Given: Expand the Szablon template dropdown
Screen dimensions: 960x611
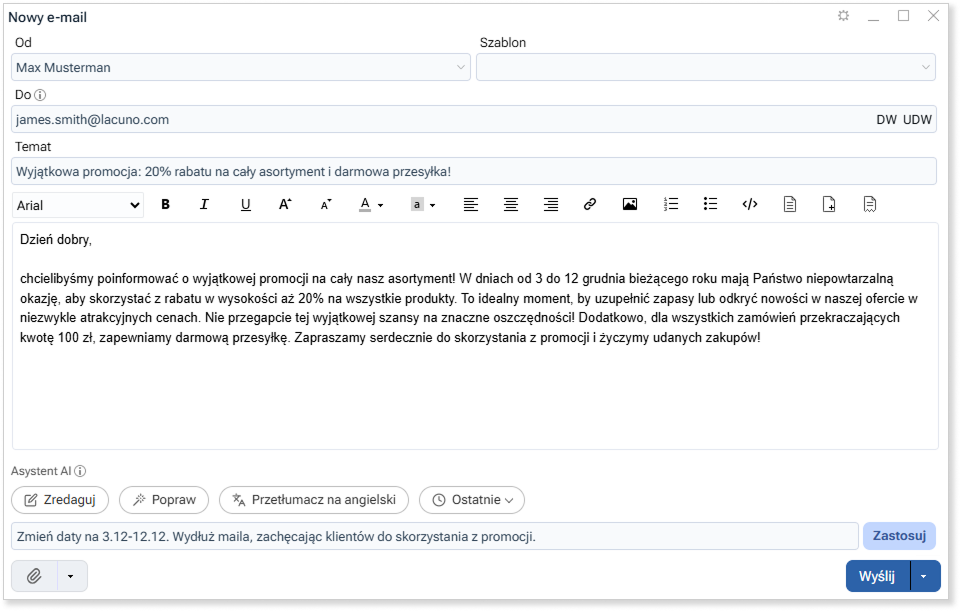Looking at the screenshot, I should [x=706, y=68].
